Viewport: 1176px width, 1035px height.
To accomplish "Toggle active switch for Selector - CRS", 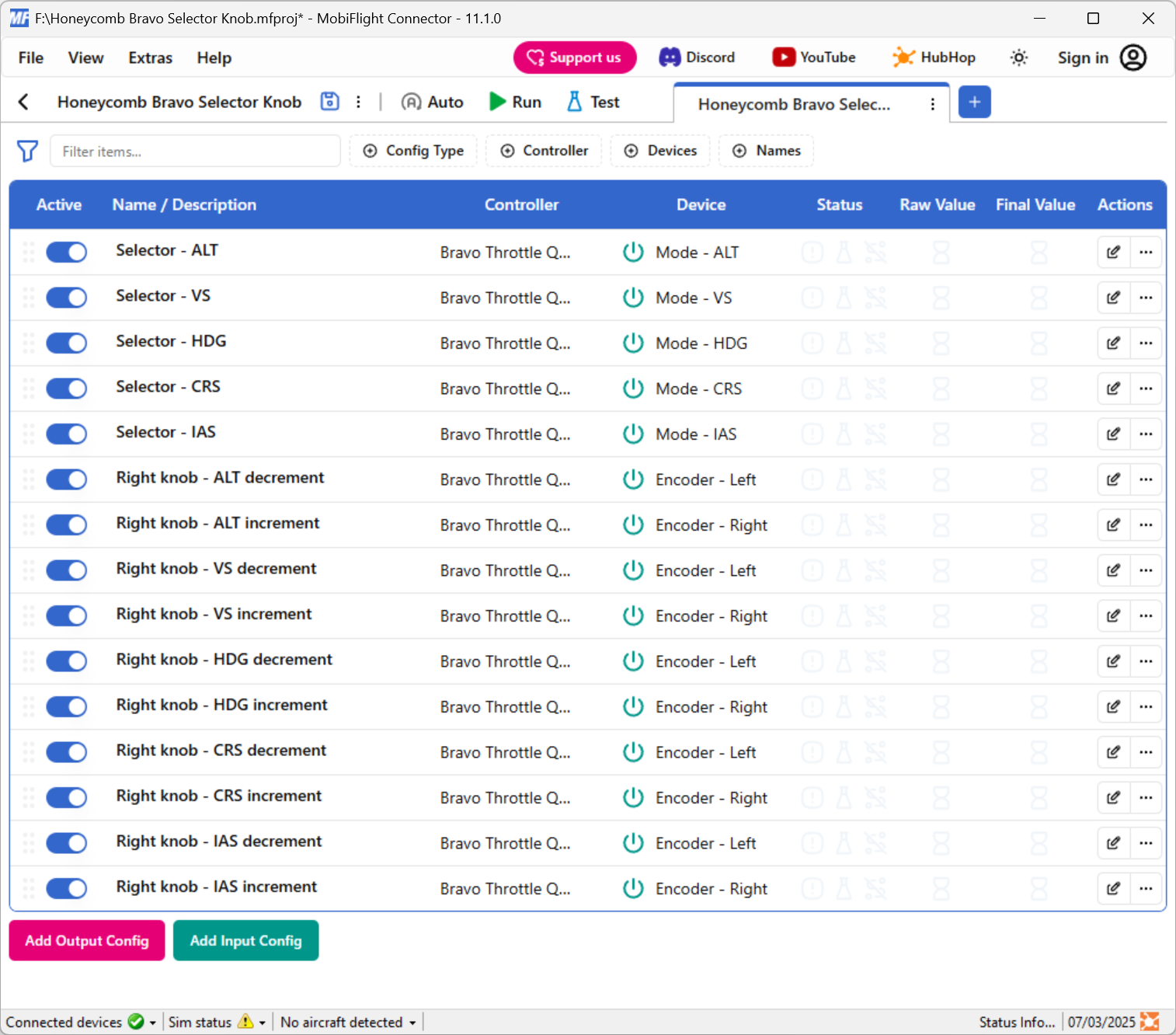I will [66, 389].
